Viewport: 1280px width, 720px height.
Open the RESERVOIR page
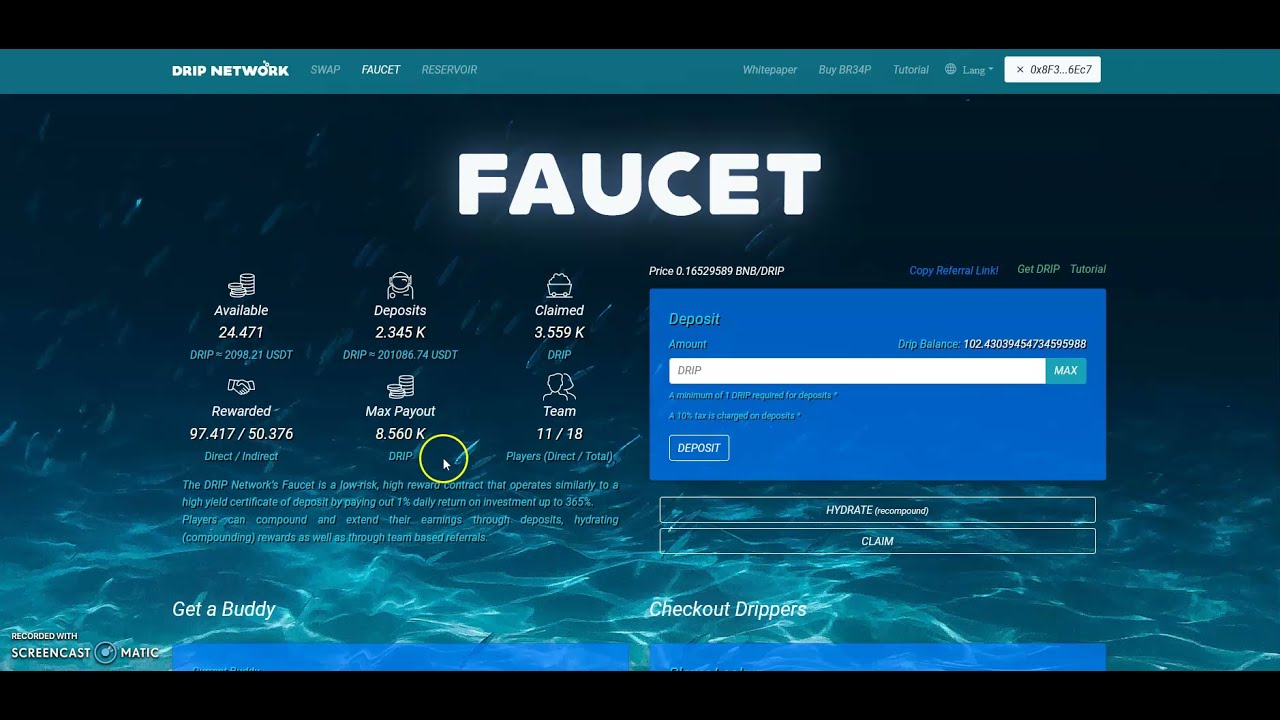tap(449, 70)
